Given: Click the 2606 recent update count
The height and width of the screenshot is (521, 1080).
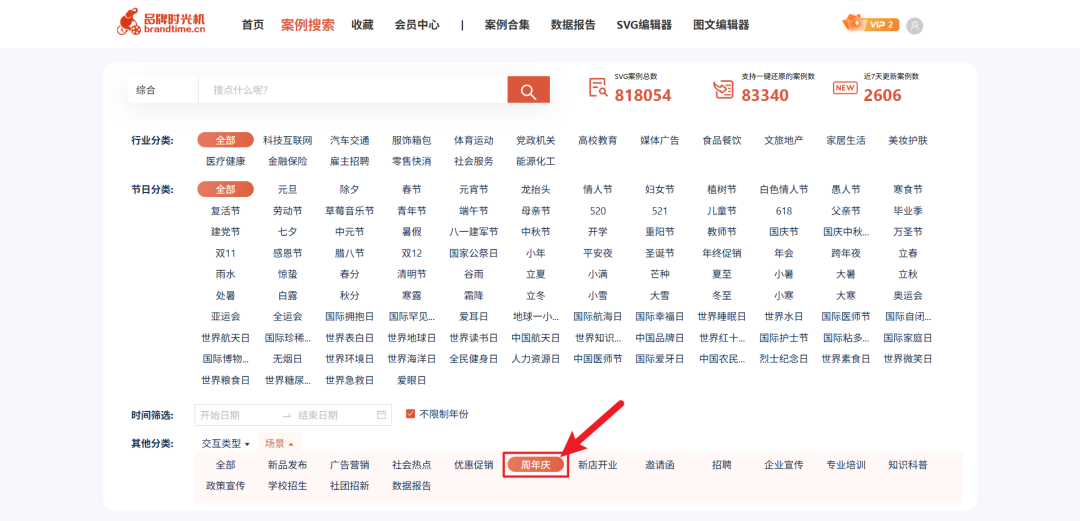Looking at the screenshot, I should 882,95.
